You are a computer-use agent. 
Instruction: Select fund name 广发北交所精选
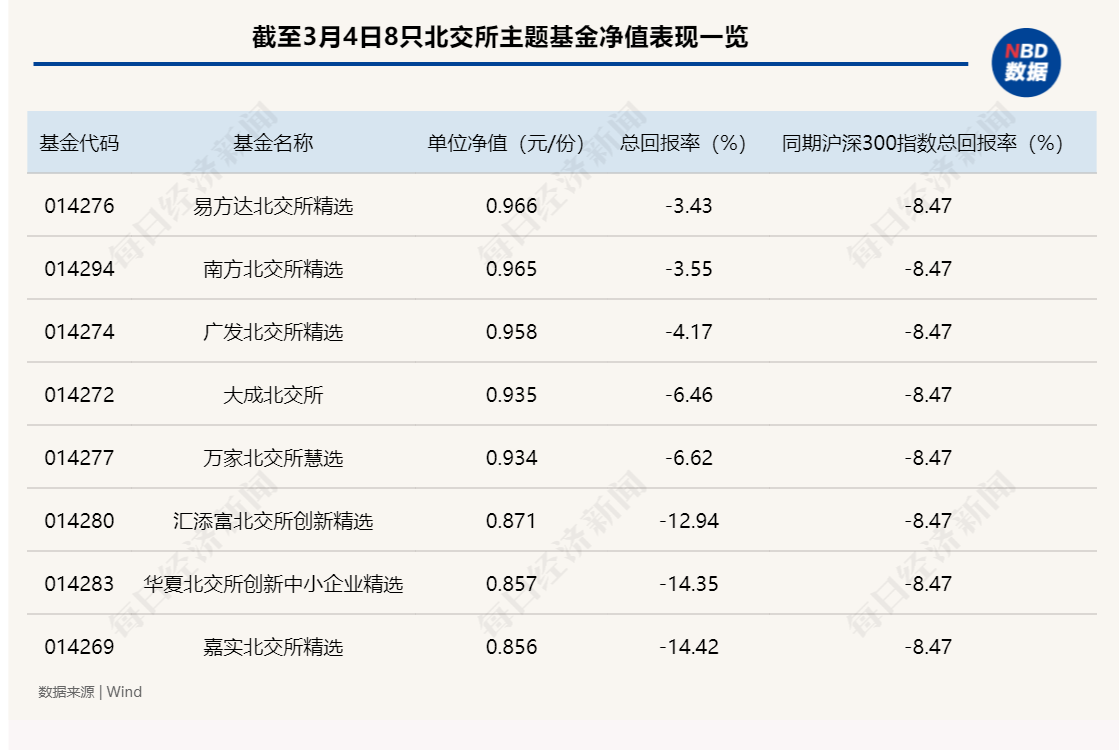[273, 332]
